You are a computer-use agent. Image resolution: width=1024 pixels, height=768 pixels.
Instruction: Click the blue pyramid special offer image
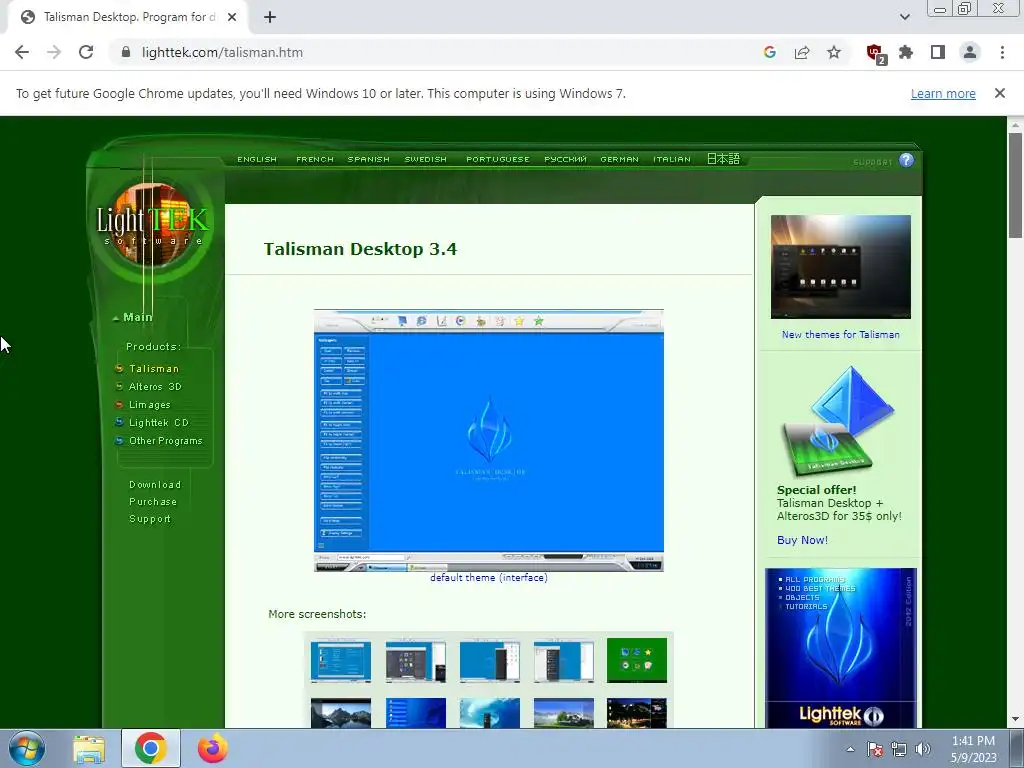click(x=838, y=421)
